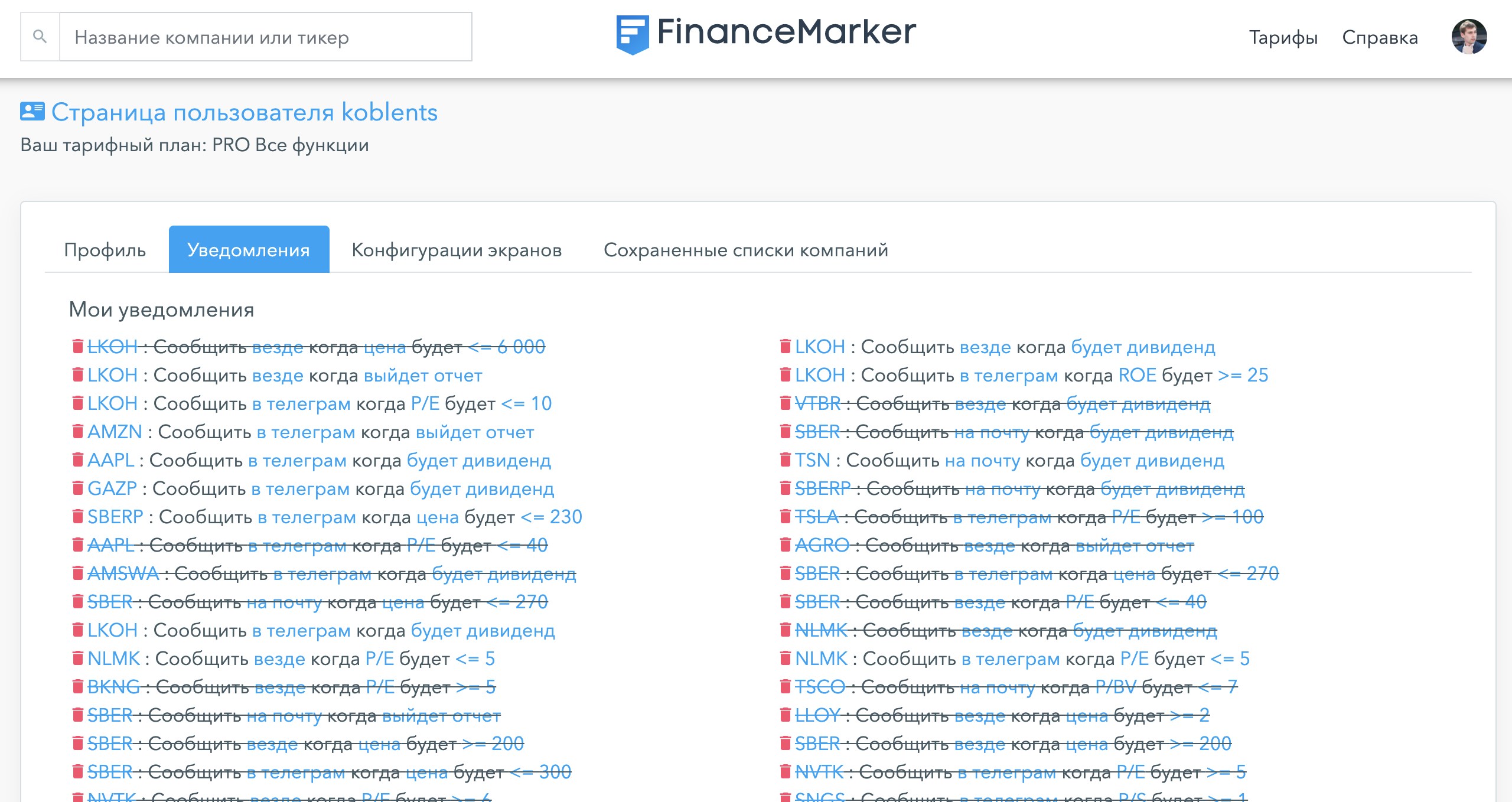
Task: Delete TSCO P/BV <= 7 notification
Action: 785,686
